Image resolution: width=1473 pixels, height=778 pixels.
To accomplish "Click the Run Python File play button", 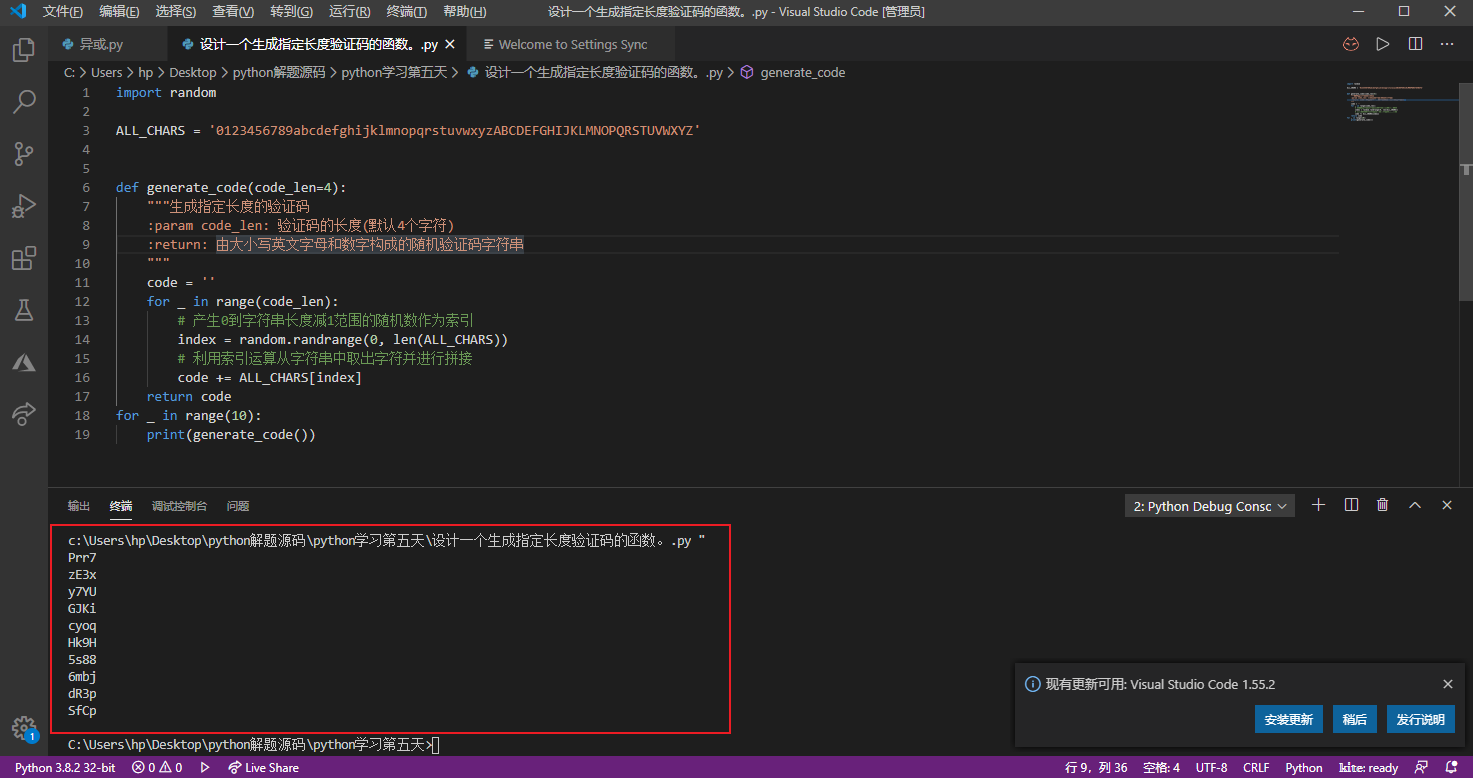I will [x=1382, y=44].
